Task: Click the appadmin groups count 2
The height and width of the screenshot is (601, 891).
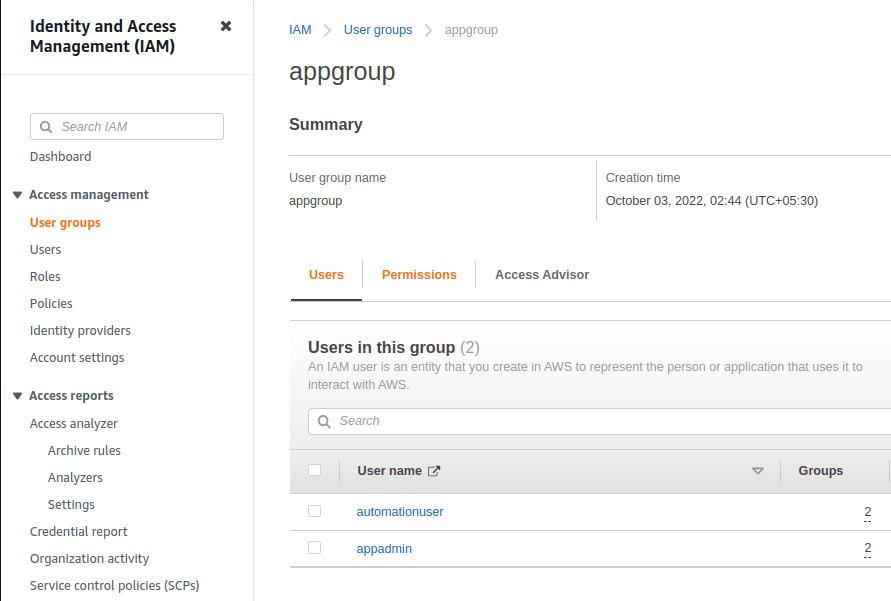Action: (x=868, y=548)
